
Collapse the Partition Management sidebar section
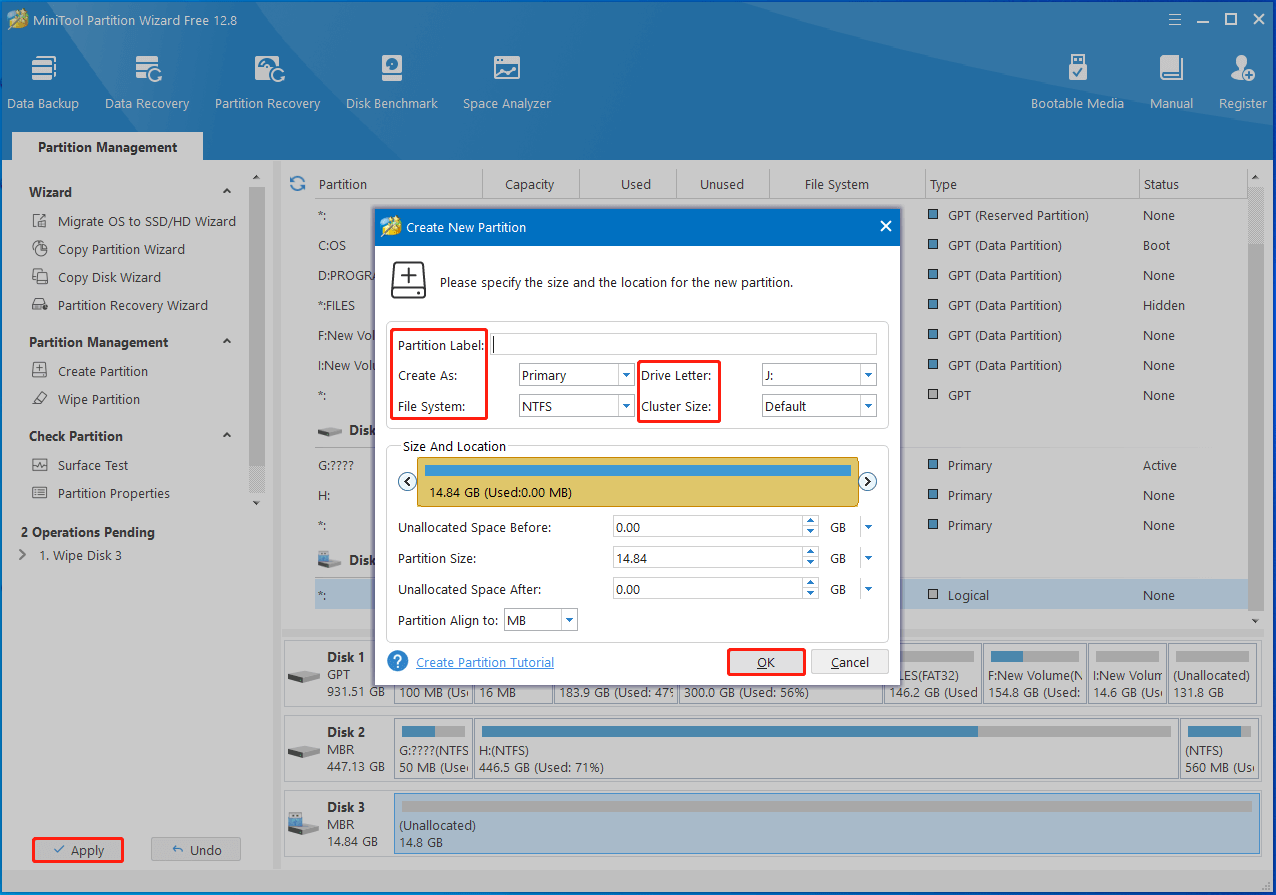click(227, 342)
